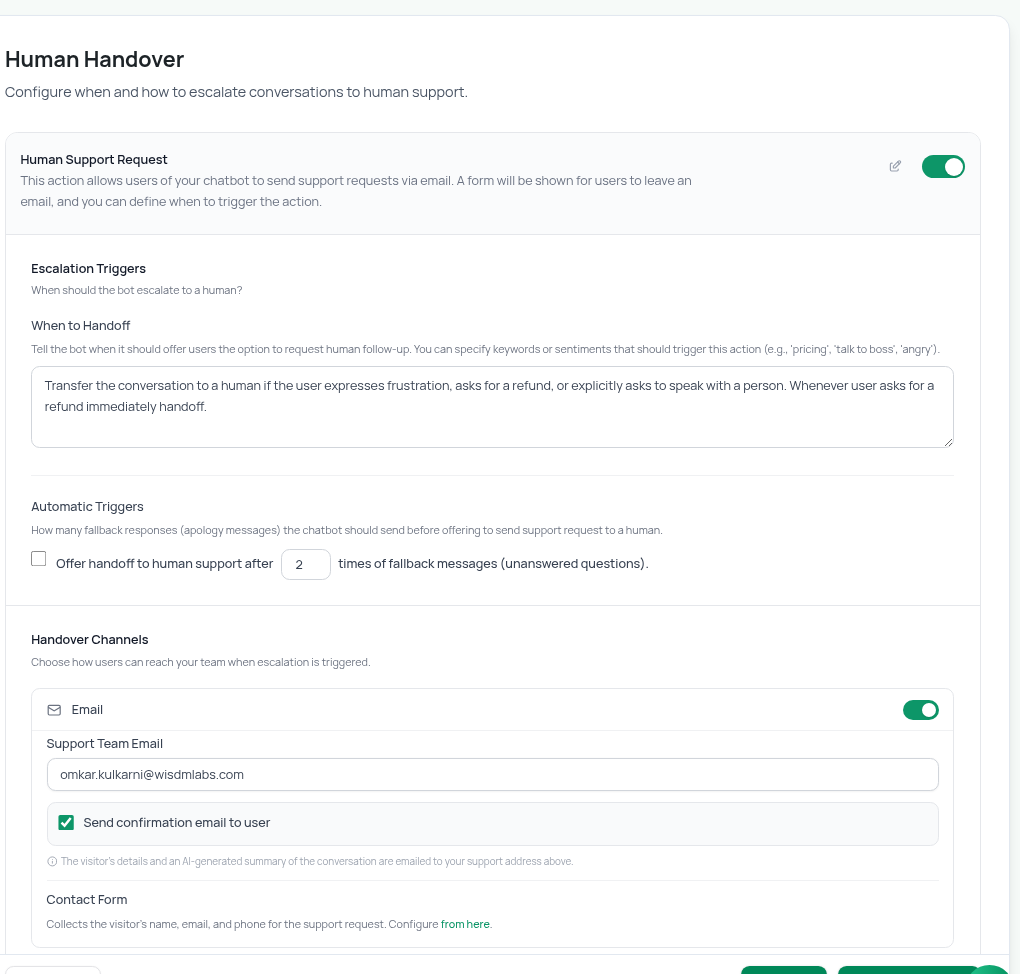The width and height of the screenshot is (1020, 974).
Task: Click the edit pencil icon for Human Support Request
Action: click(x=895, y=167)
